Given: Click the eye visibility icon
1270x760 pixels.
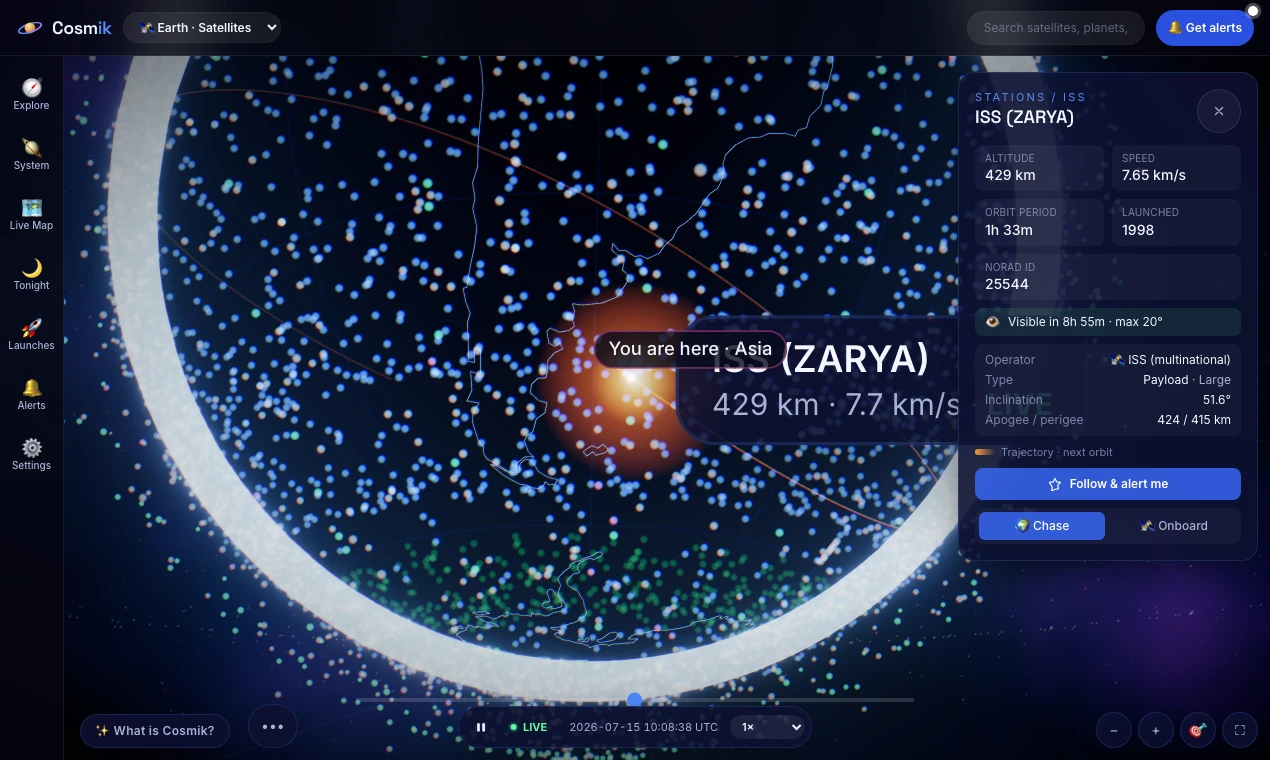Looking at the screenshot, I should (x=993, y=322).
